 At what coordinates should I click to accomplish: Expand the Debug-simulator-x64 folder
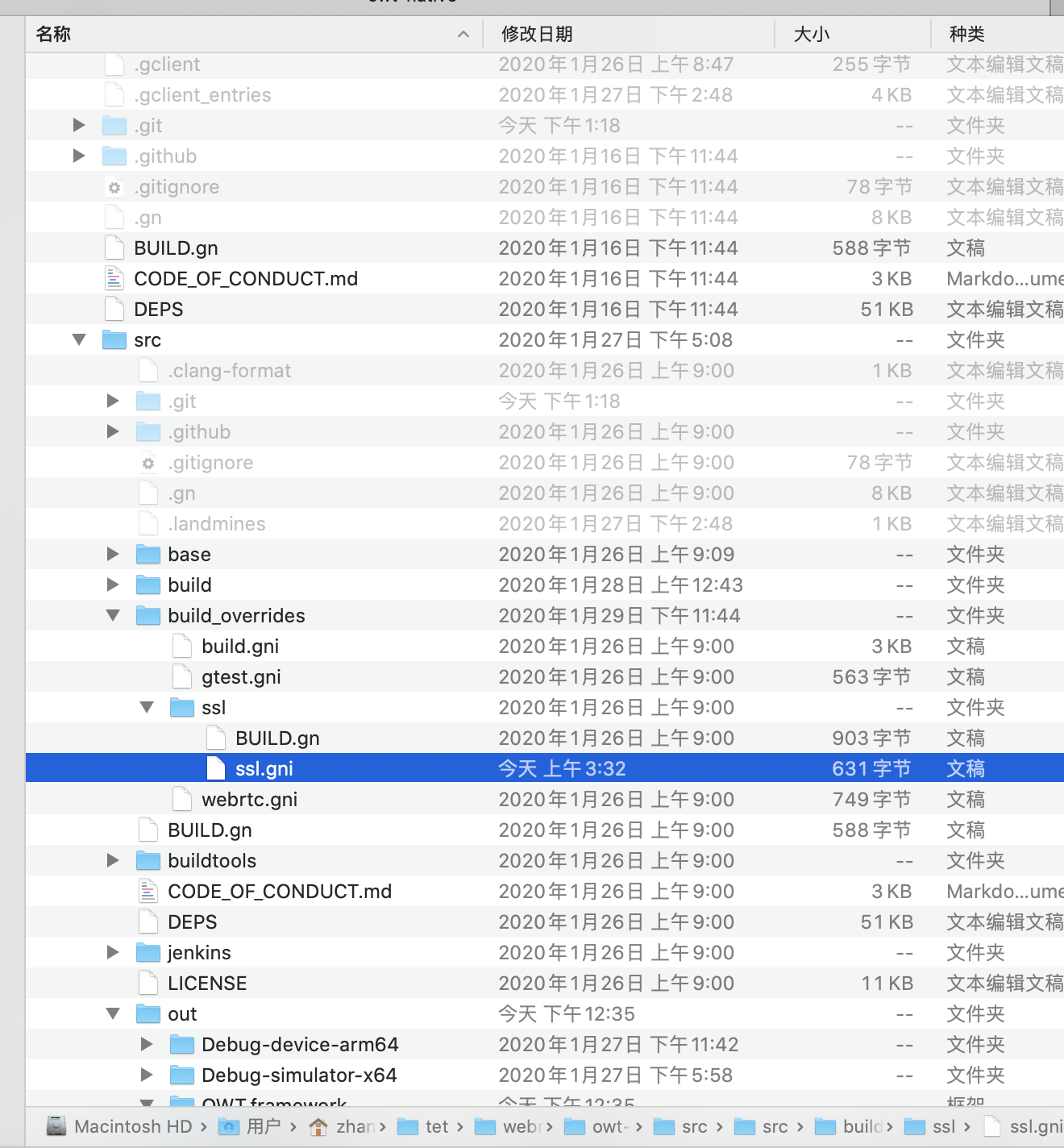[x=147, y=1075]
